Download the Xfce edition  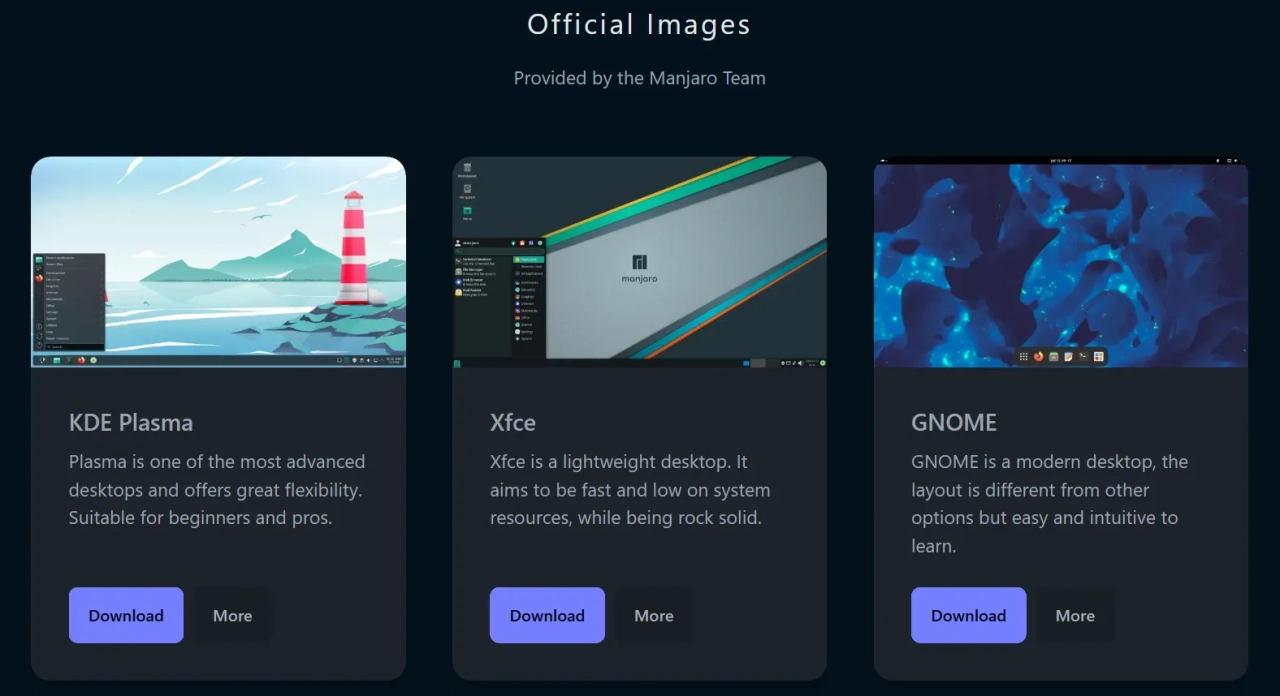pyautogui.click(x=547, y=615)
